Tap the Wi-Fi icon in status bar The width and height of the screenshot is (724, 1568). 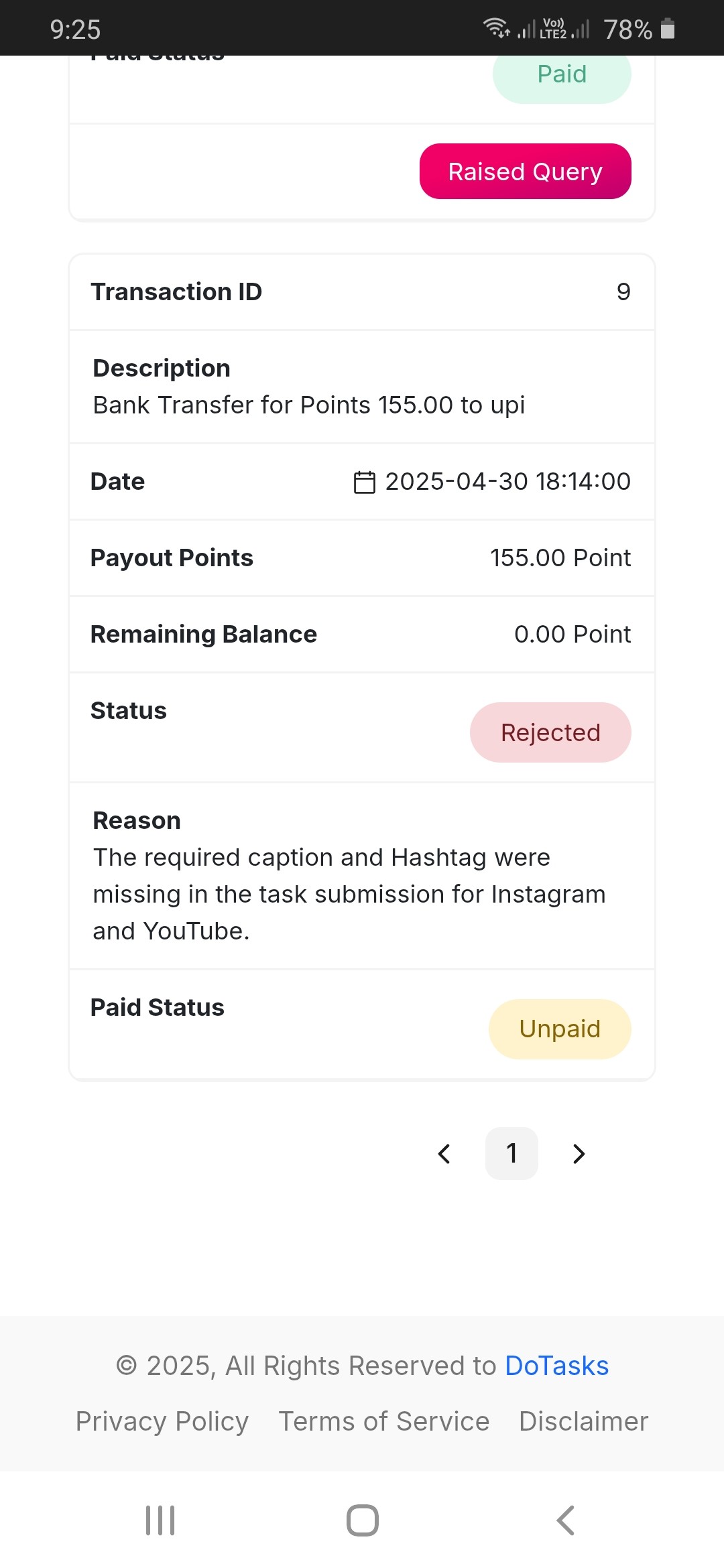coord(496,28)
